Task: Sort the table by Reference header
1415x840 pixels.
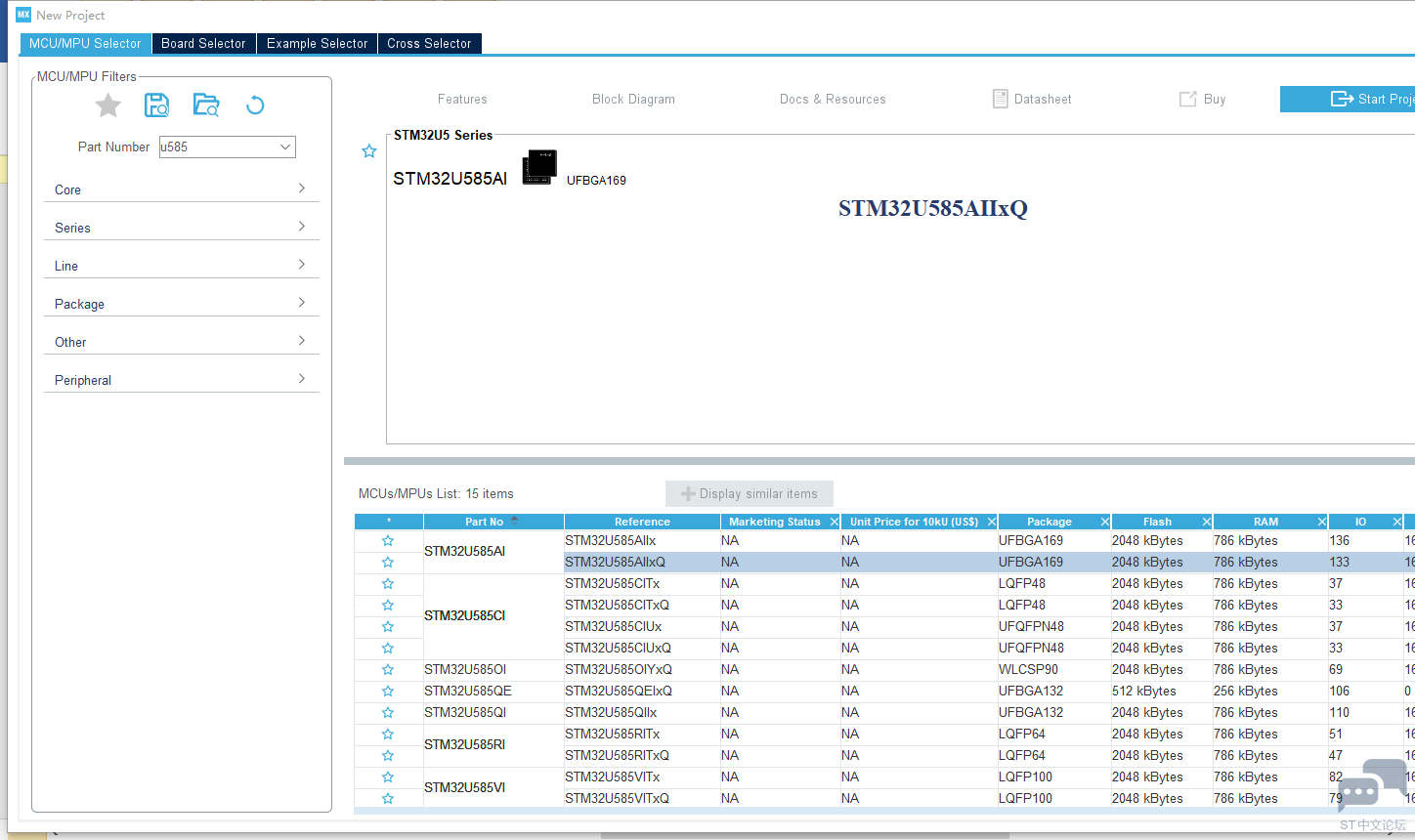Action: [642, 522]
